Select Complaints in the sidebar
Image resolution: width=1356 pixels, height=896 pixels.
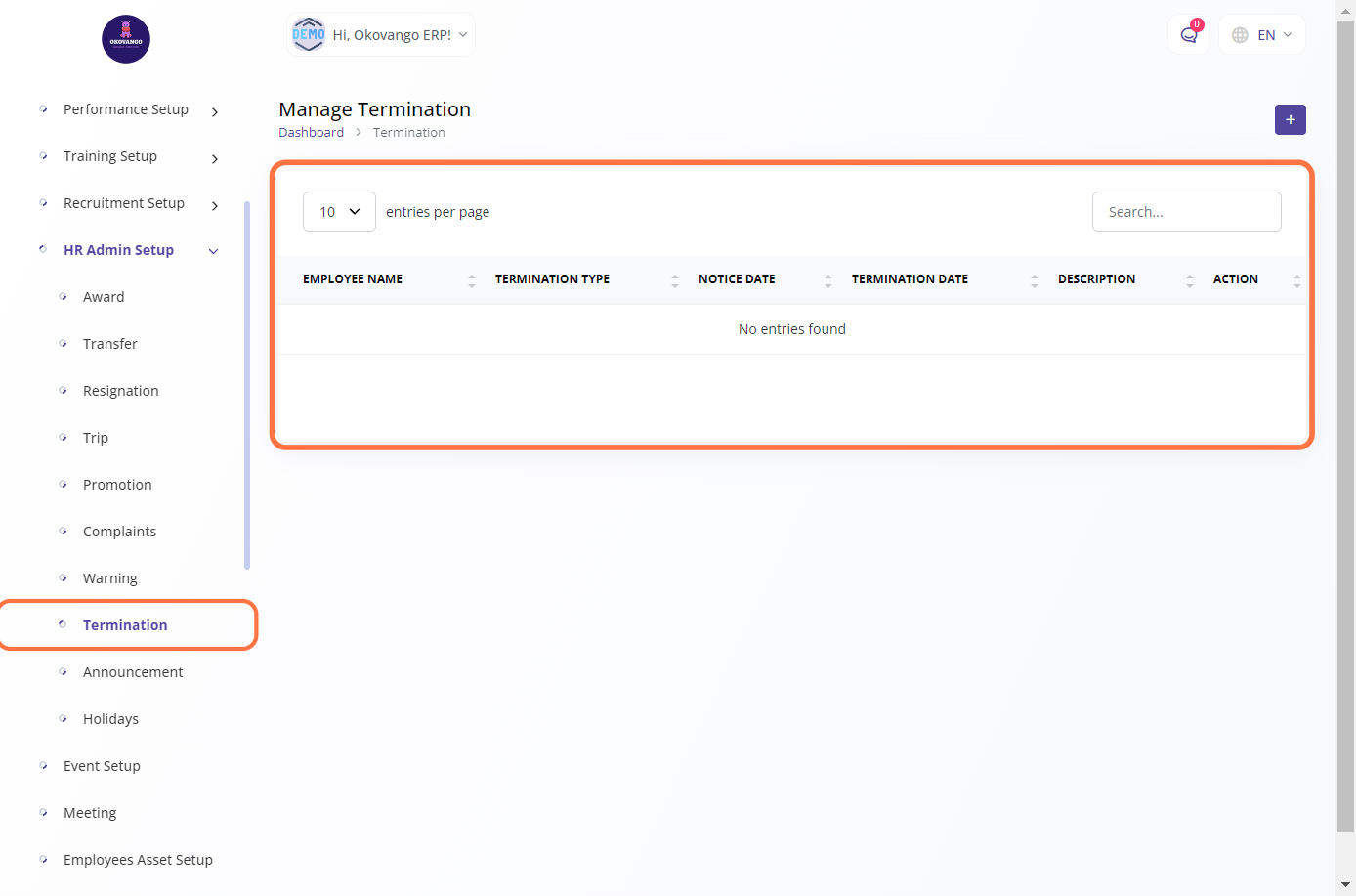[119, 532]
